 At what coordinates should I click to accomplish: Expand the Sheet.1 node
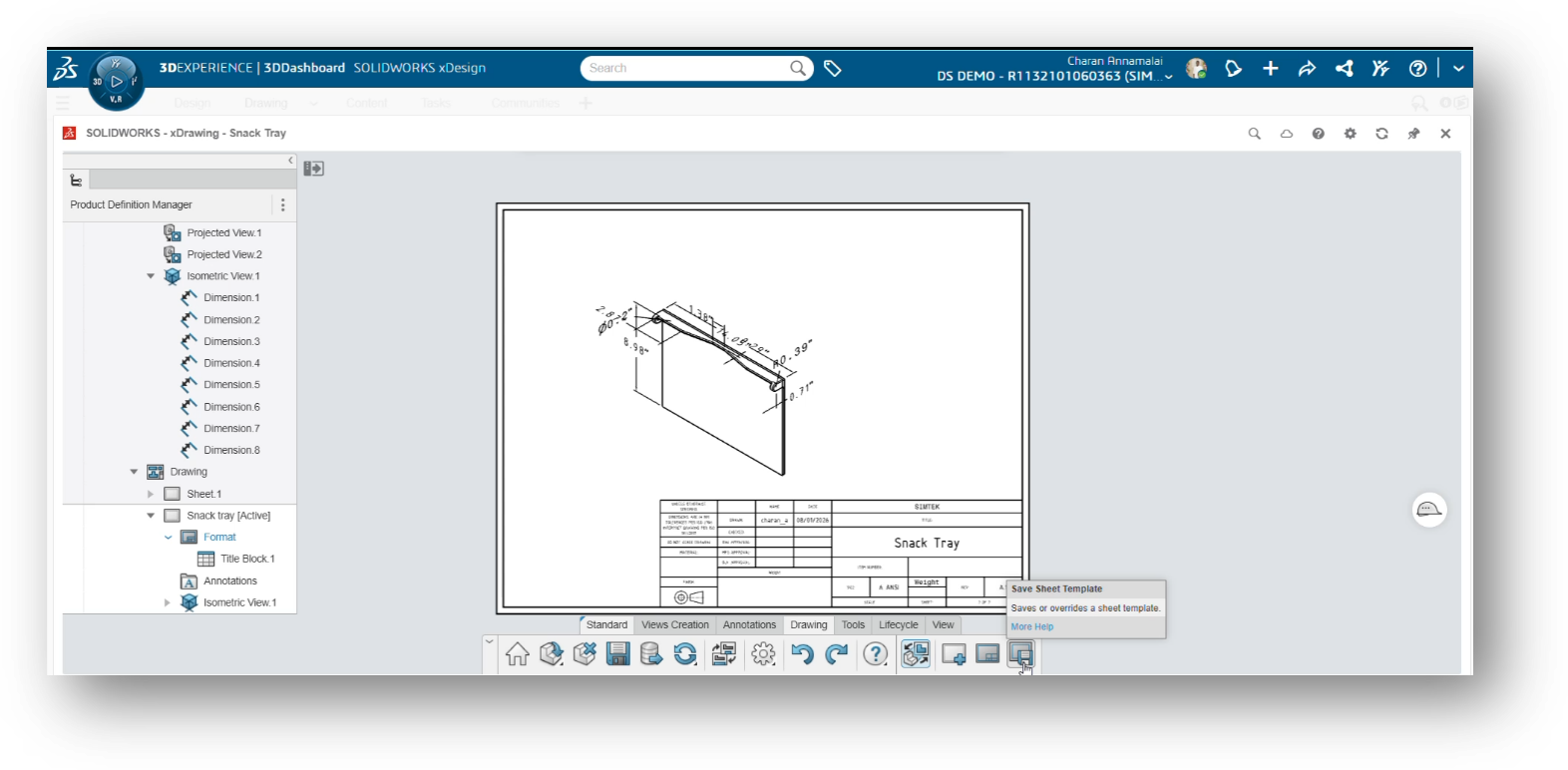151,494
